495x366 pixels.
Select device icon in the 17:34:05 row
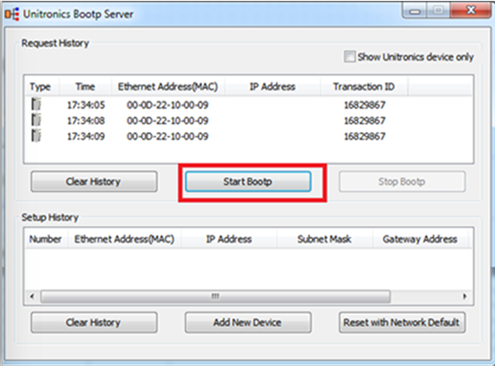point(36,104)
